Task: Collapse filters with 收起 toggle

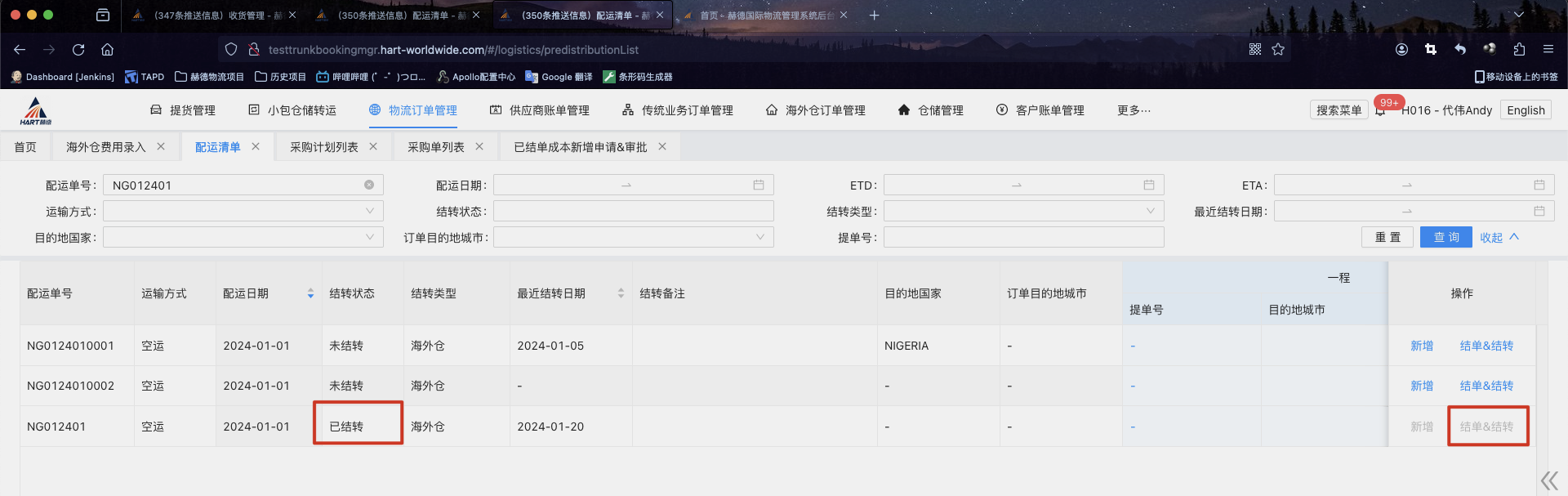Action: [x=1499, y=238]
